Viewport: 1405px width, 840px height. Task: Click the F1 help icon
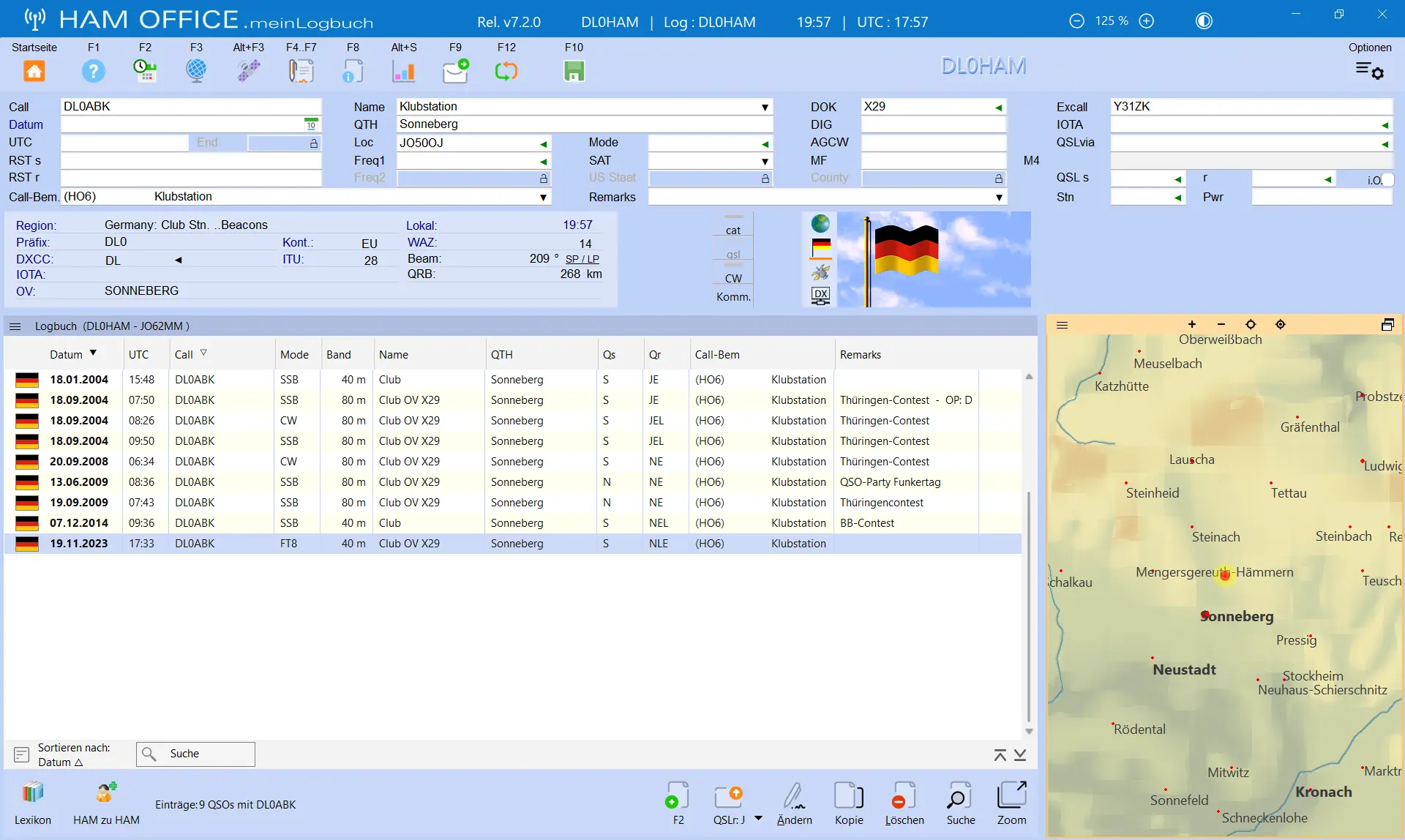(x=94, y=71)
